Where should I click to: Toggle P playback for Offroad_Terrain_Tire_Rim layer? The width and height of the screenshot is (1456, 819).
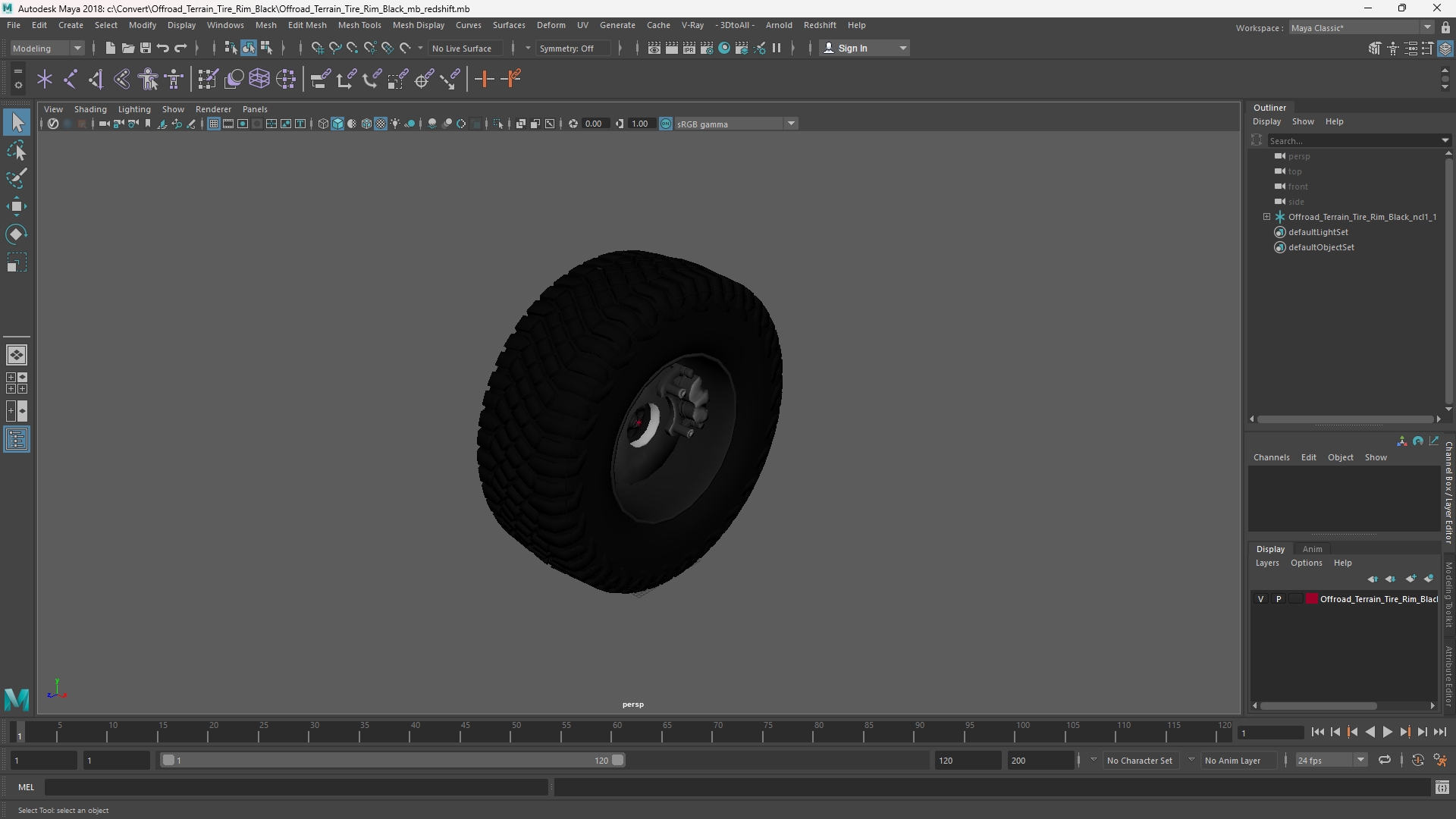point(1278,599)
